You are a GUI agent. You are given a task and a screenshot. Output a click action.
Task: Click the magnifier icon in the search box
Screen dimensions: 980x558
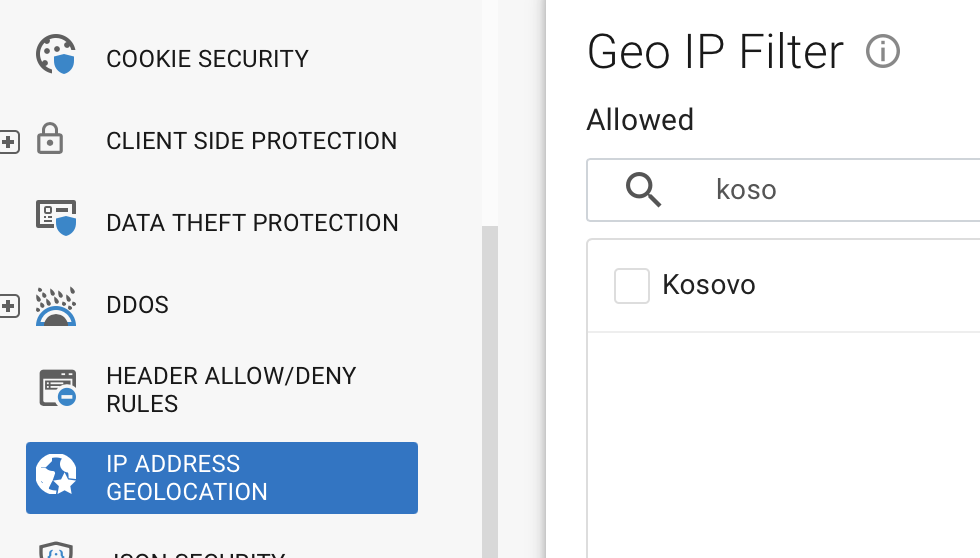pos(643,189)
